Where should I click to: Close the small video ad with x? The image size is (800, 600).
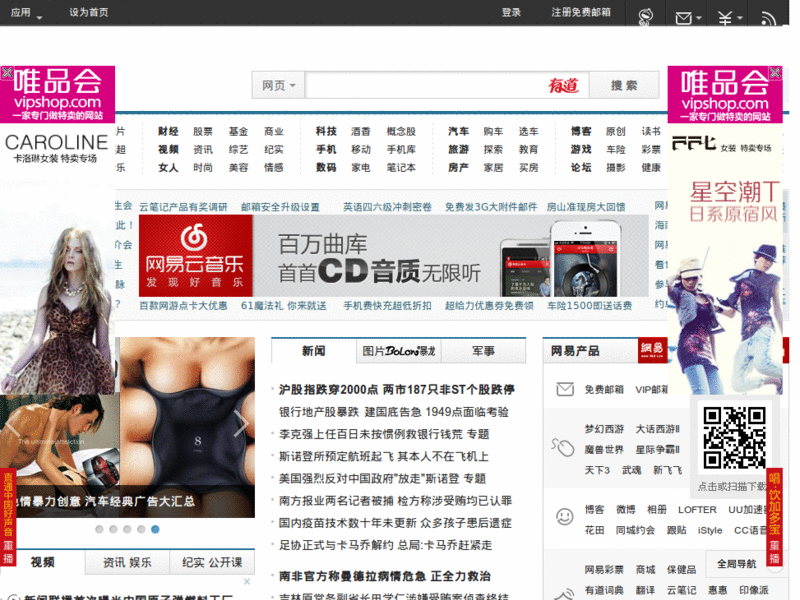(x=247, y=581)
